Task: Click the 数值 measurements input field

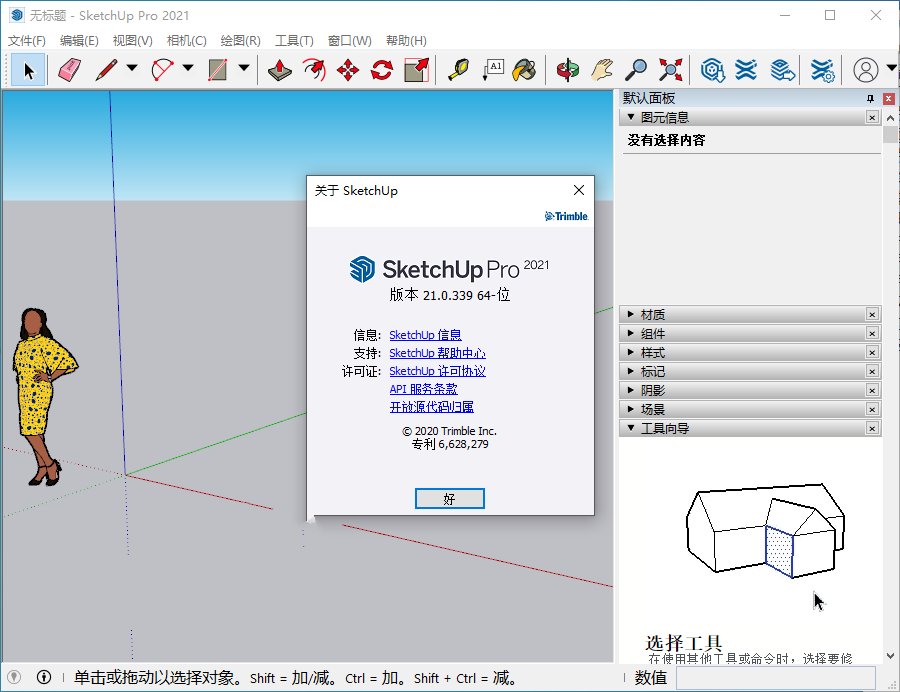Action: click(775, 678)
